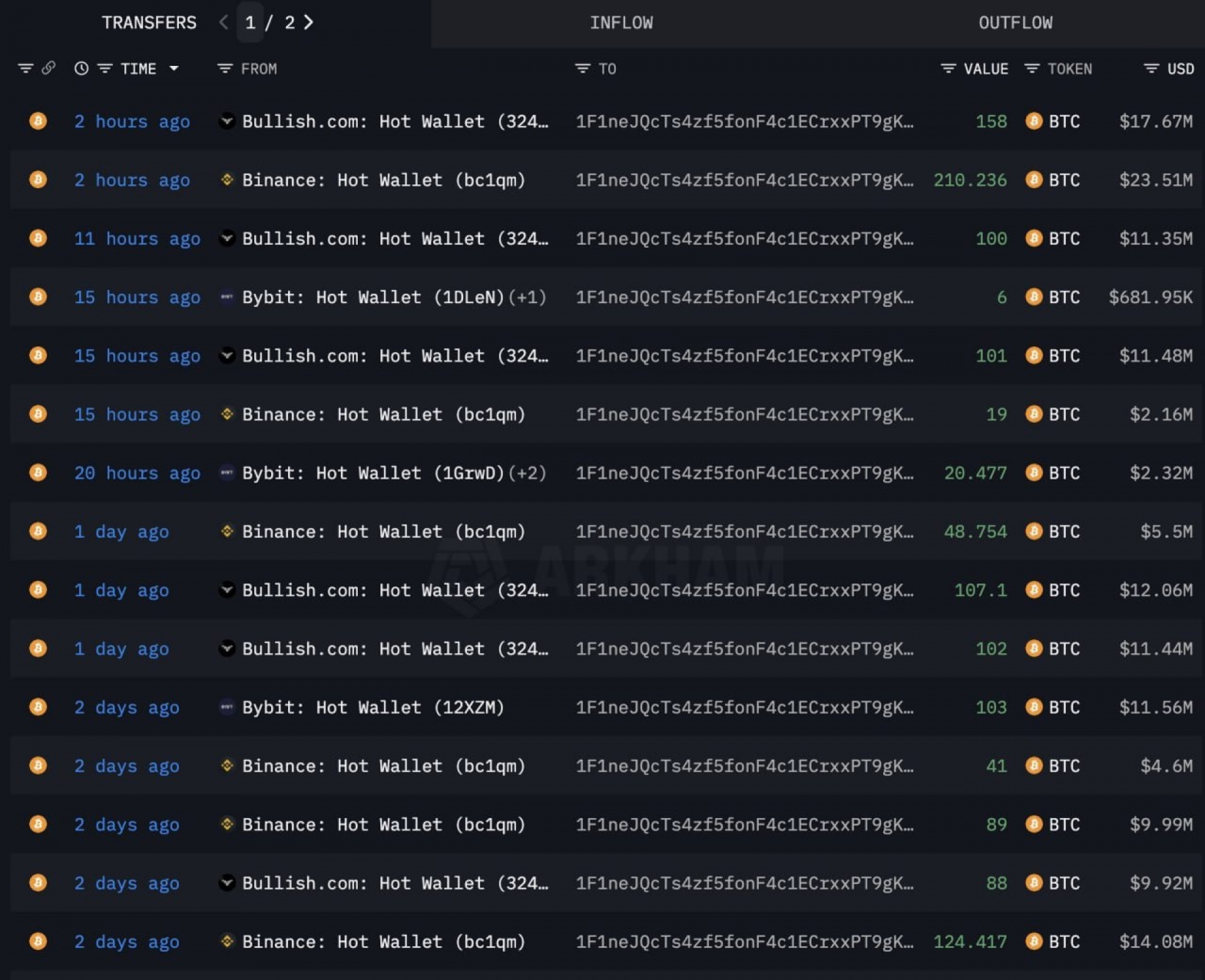The image size is (1205, 980).
Task: Go to previous transfers page arrow
Action: point(223,23)
